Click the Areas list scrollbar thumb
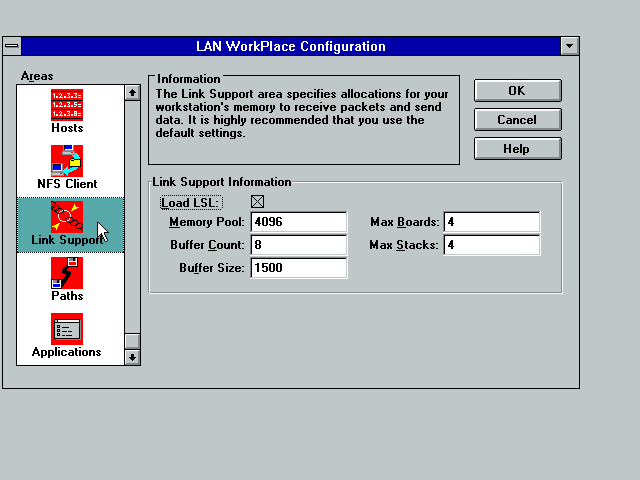Image resolution: width=640 pixels, height=480 pixels. coord(132,341)
